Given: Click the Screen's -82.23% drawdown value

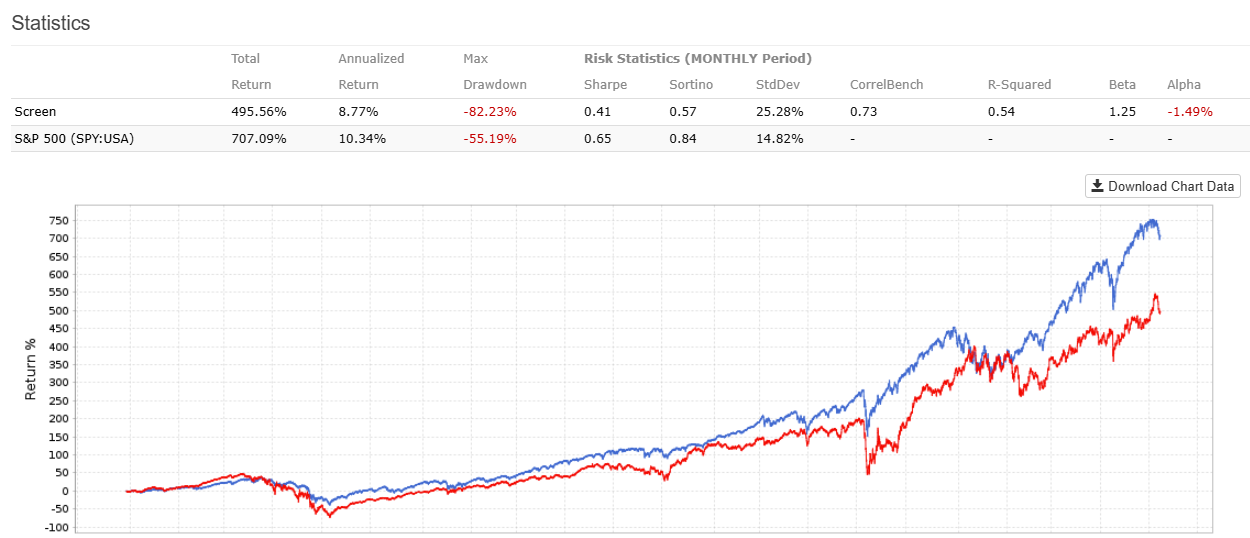Looking at the screenshot, I should (489, 112).
